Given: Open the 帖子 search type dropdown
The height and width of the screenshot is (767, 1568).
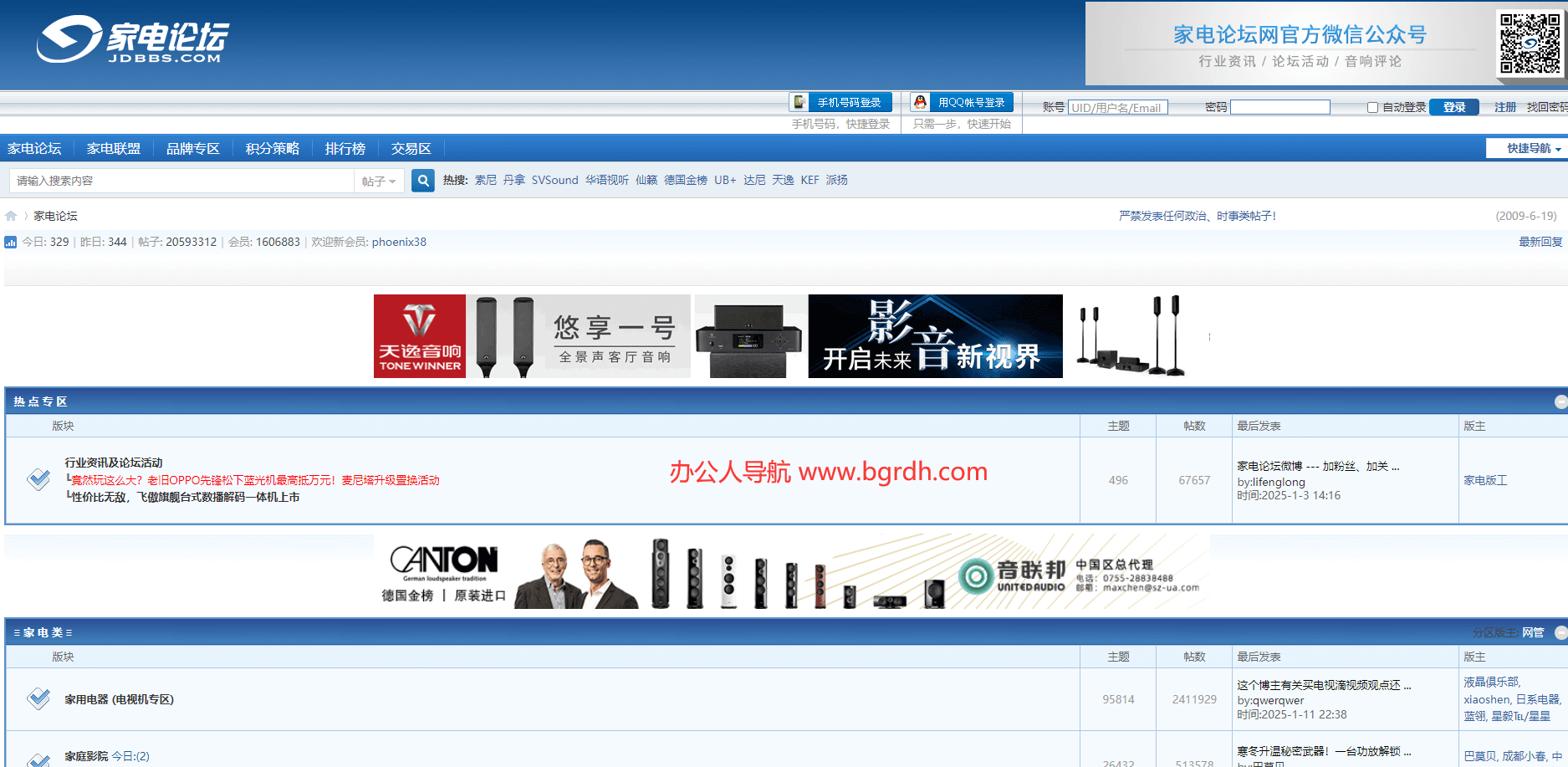Looking at the screenshot, I should click(x=379, y=181).
